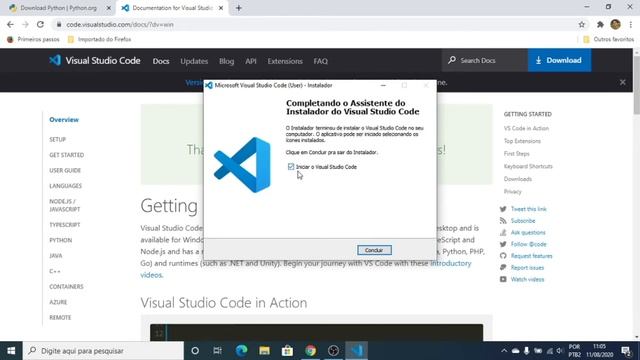The height and width of the screenshot is (360, 640).
Task: Expand the C++ sidebar section
Action: click(x=55, y=271)
